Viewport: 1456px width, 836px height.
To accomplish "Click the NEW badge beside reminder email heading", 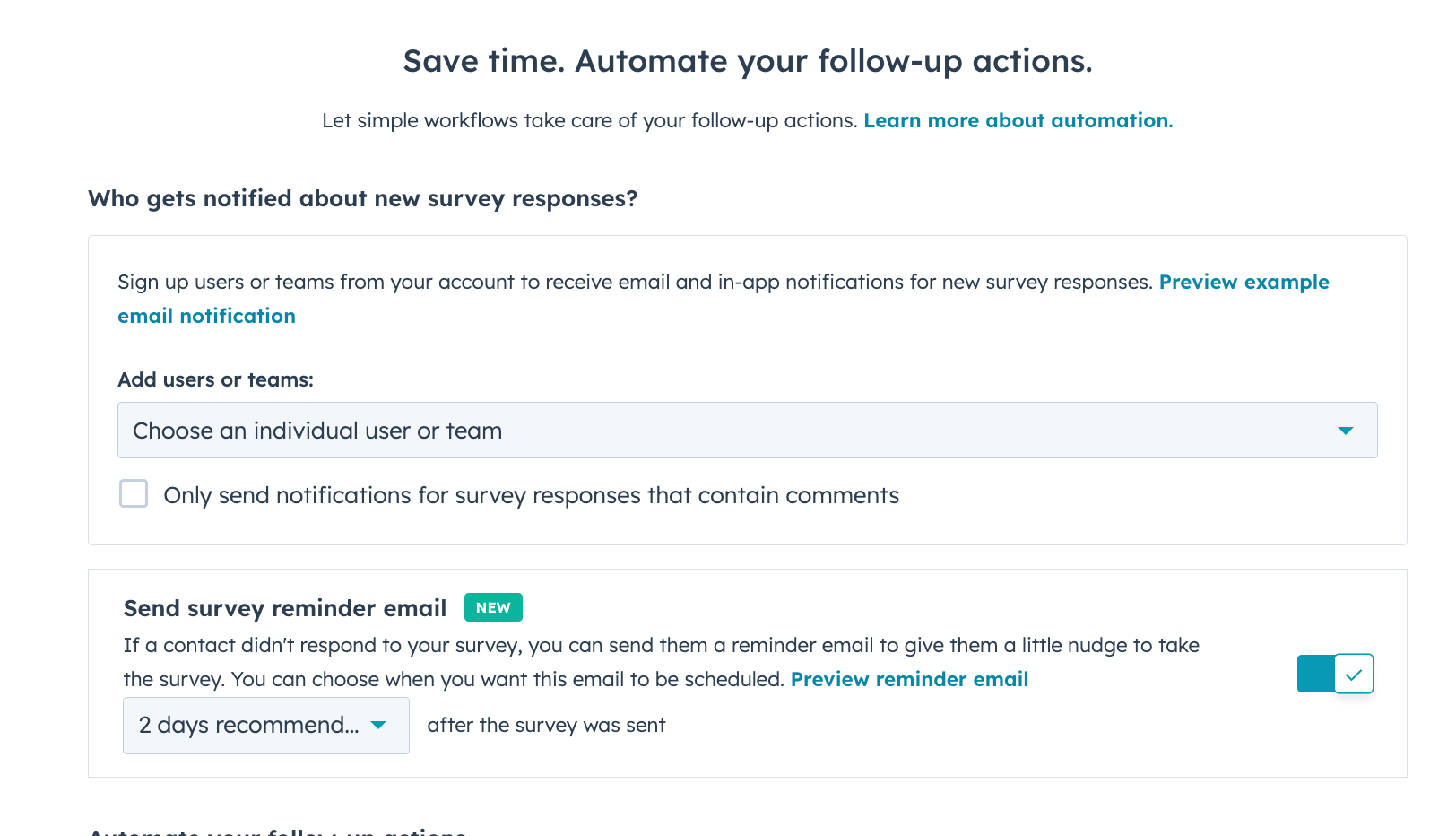I will point(493,607).
